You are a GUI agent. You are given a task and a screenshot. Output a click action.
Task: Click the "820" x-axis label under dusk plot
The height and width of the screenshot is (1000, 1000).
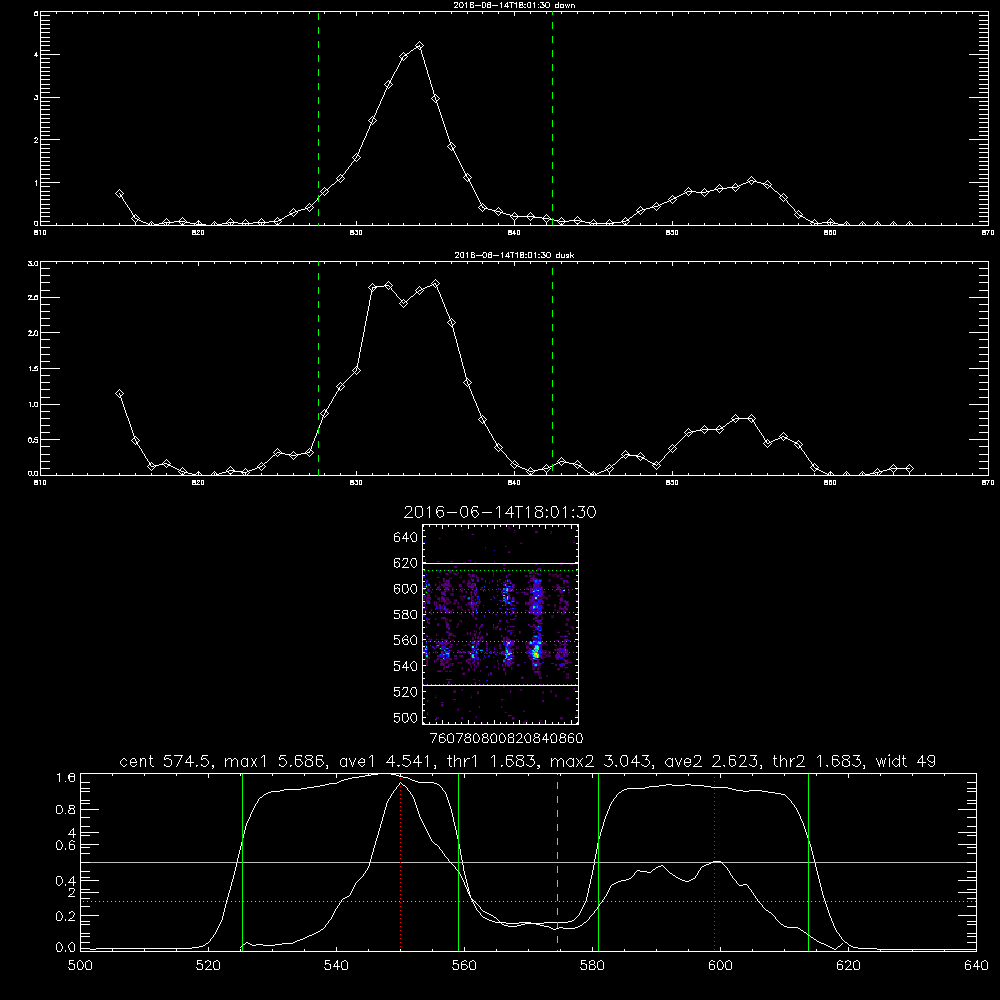[198, 483]
